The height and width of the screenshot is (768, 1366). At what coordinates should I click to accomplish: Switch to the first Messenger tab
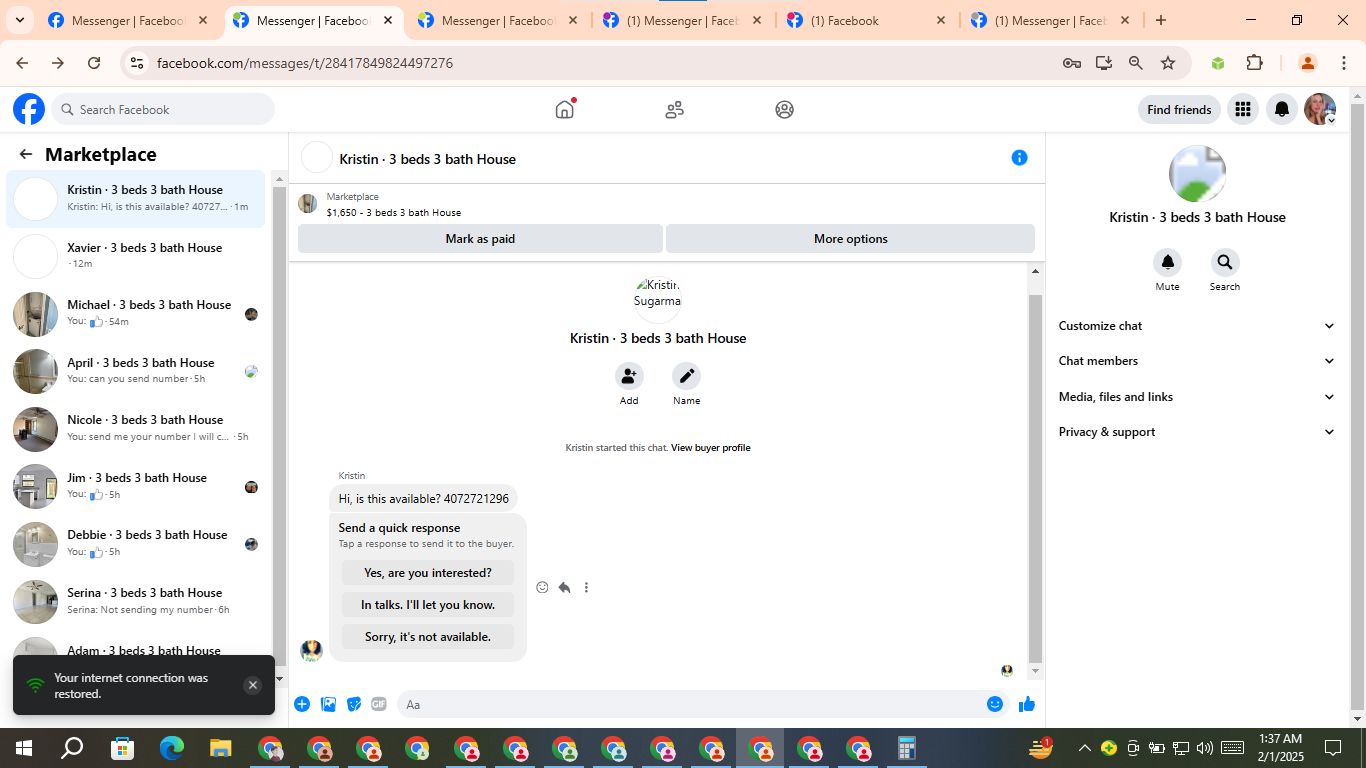(129, 20)
